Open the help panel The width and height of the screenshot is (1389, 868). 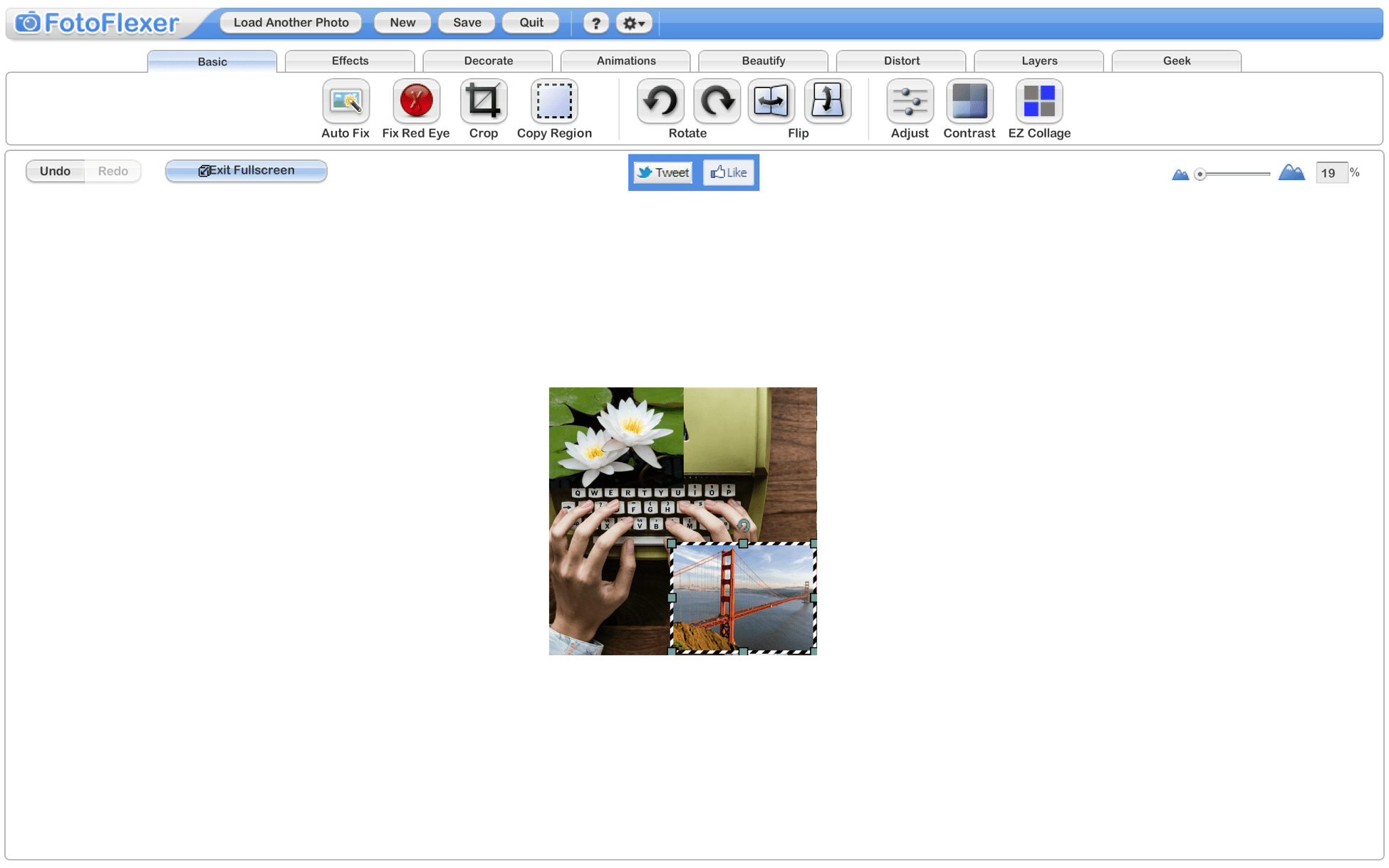click(x=595, y=22)
